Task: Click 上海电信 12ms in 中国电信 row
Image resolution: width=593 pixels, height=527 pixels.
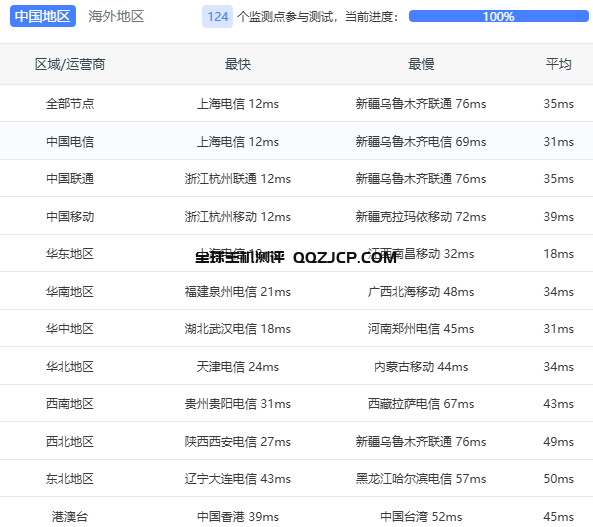Action: (x=238, y=141)
